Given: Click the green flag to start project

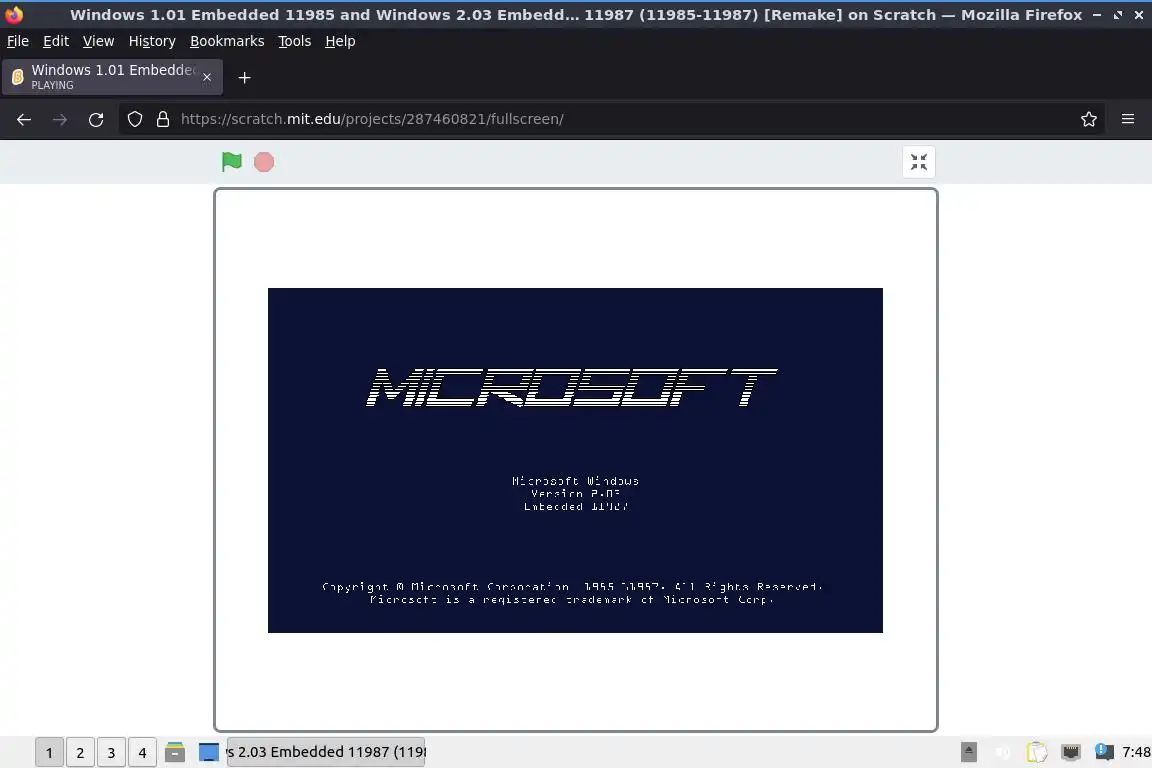Looking at the screenshot, I should pyautogui.click(x=231, y=162).
